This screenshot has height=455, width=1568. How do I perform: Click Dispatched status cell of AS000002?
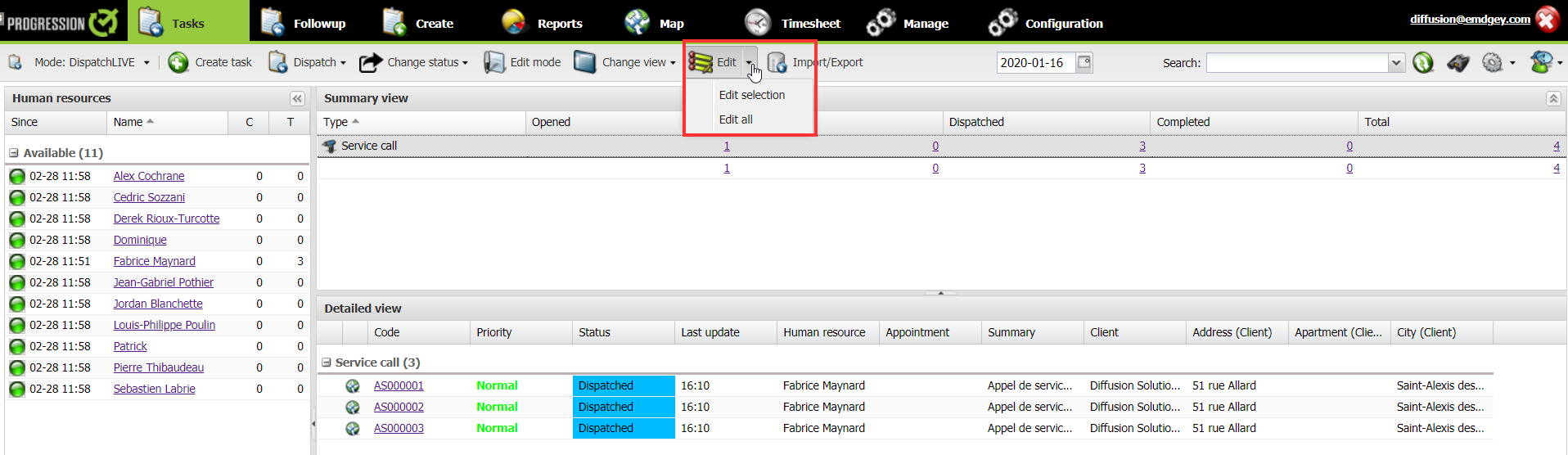(x=624, y=407)
